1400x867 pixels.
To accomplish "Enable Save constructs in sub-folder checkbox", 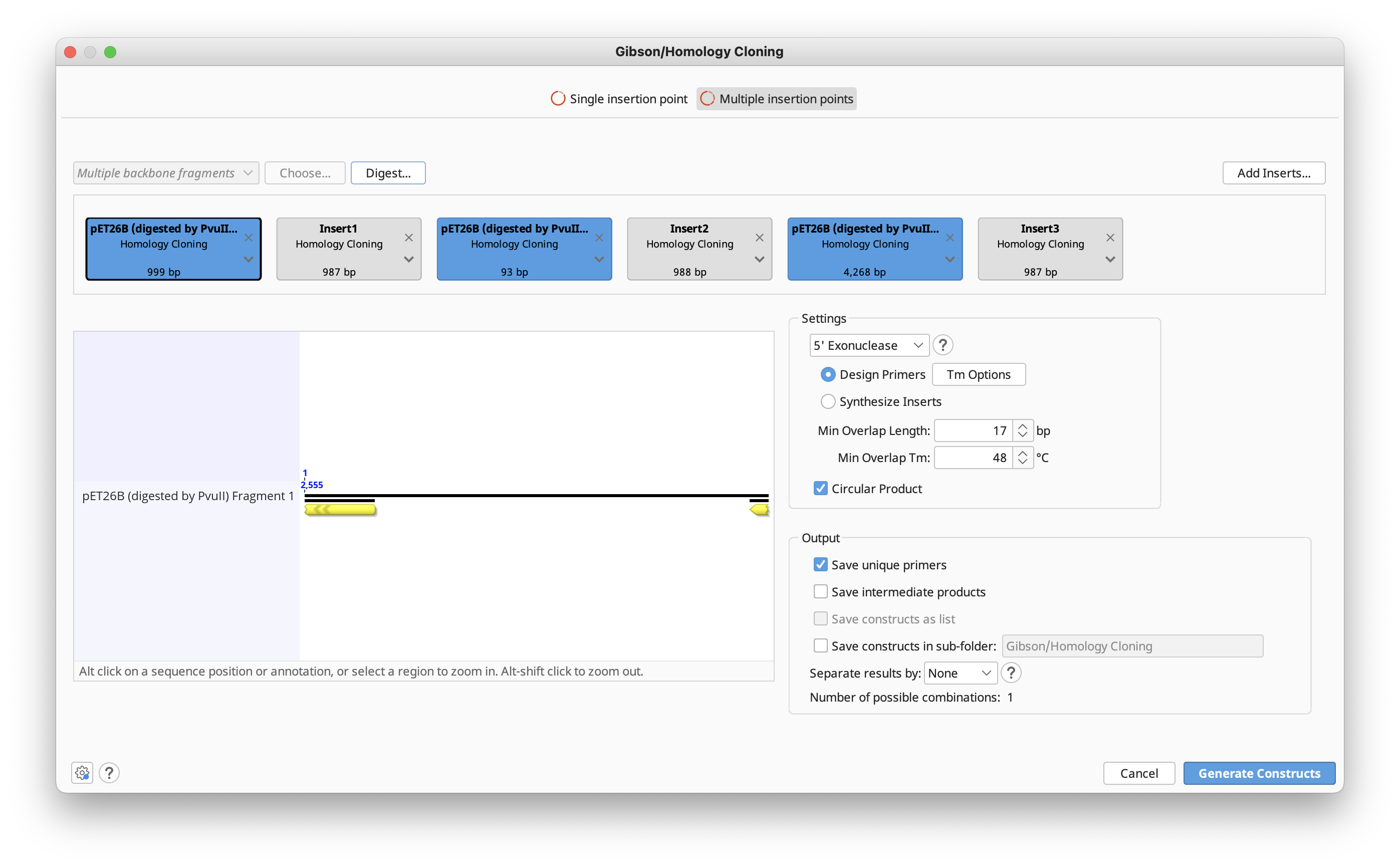I will tap(820, 645).
